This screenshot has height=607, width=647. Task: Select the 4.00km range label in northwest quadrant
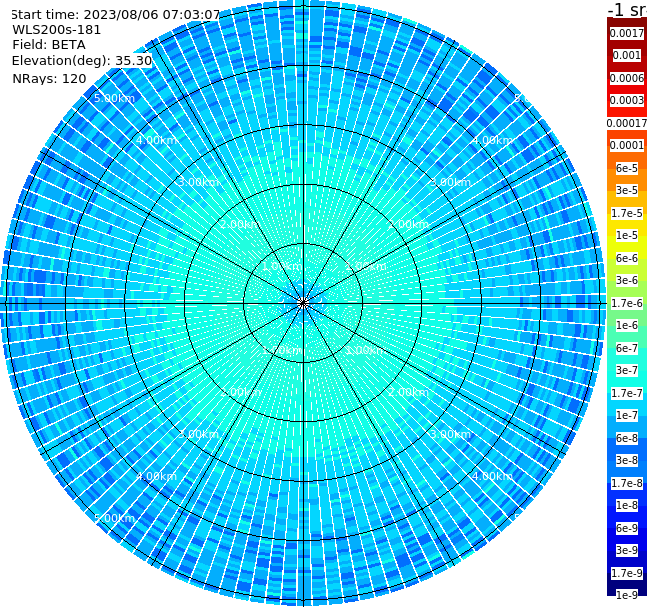(x=156, y=140)
